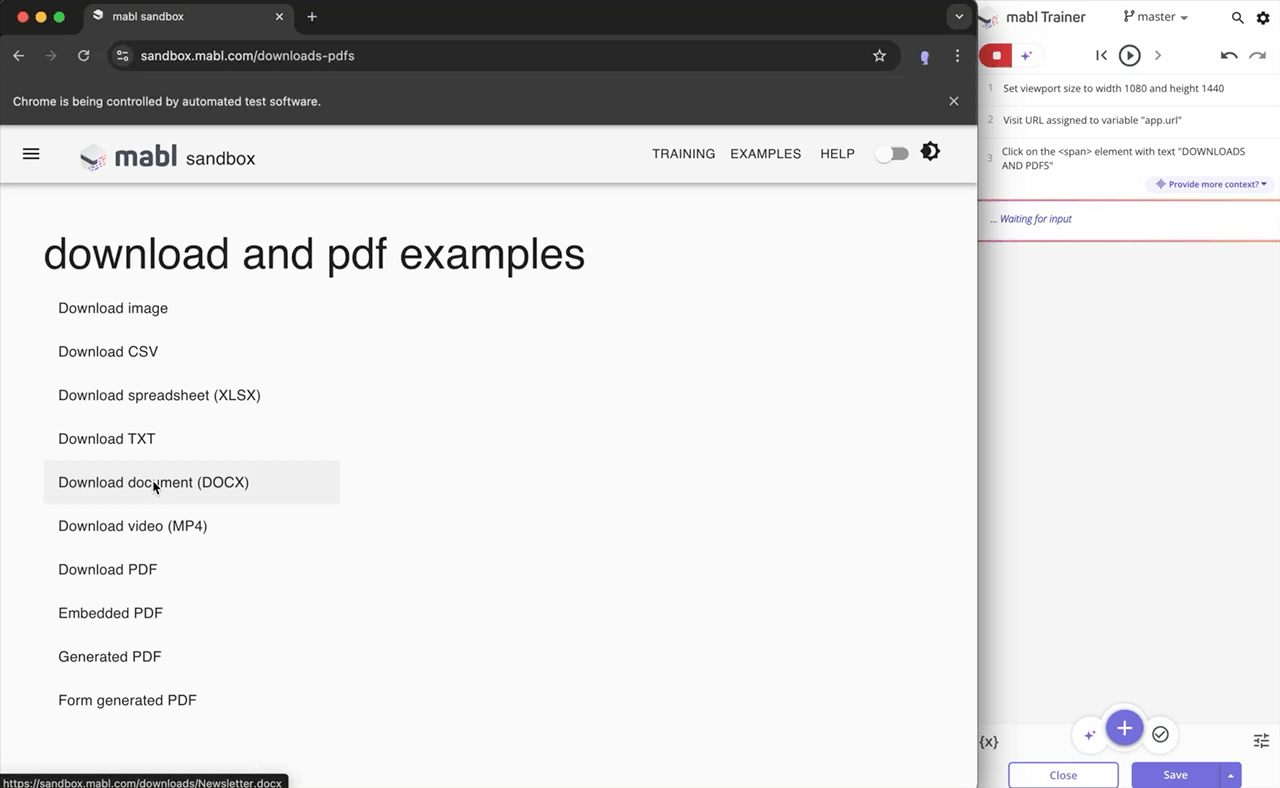Switch to the mabl sandbox browser tab
1280x788 pixels.
pos(148,16)
